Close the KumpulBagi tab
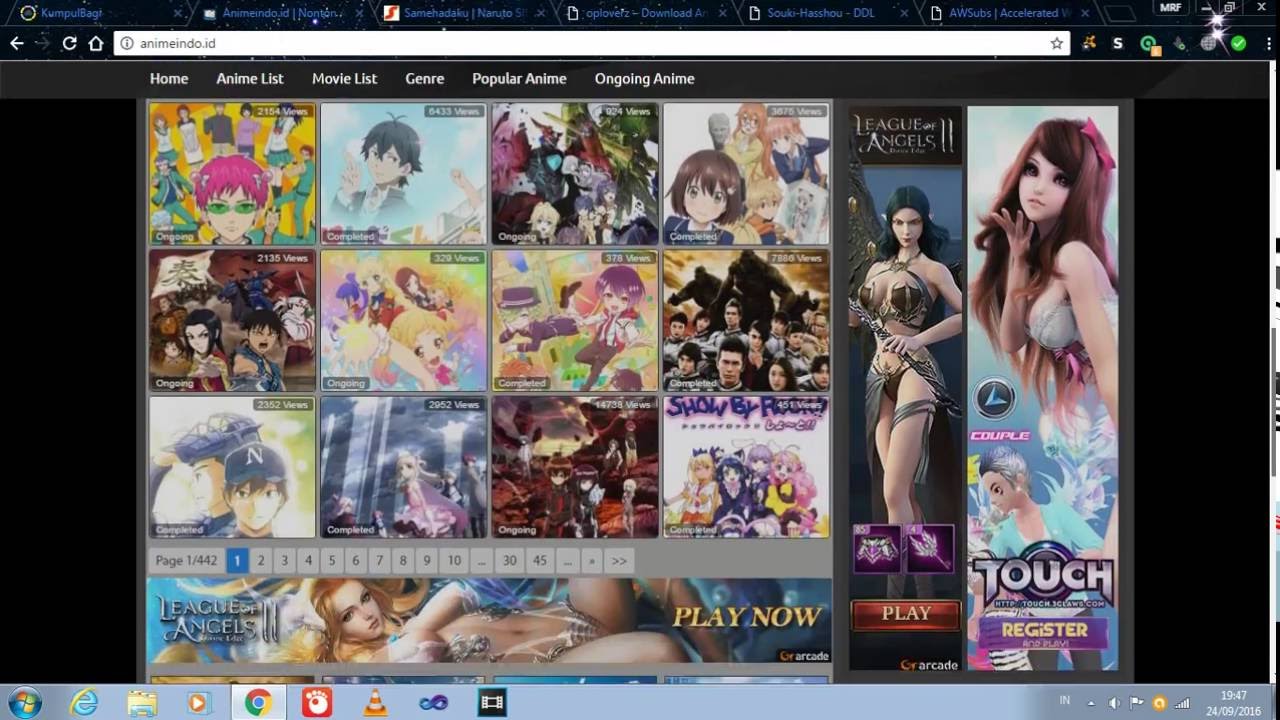The image size is (1280, 720). 177,13
